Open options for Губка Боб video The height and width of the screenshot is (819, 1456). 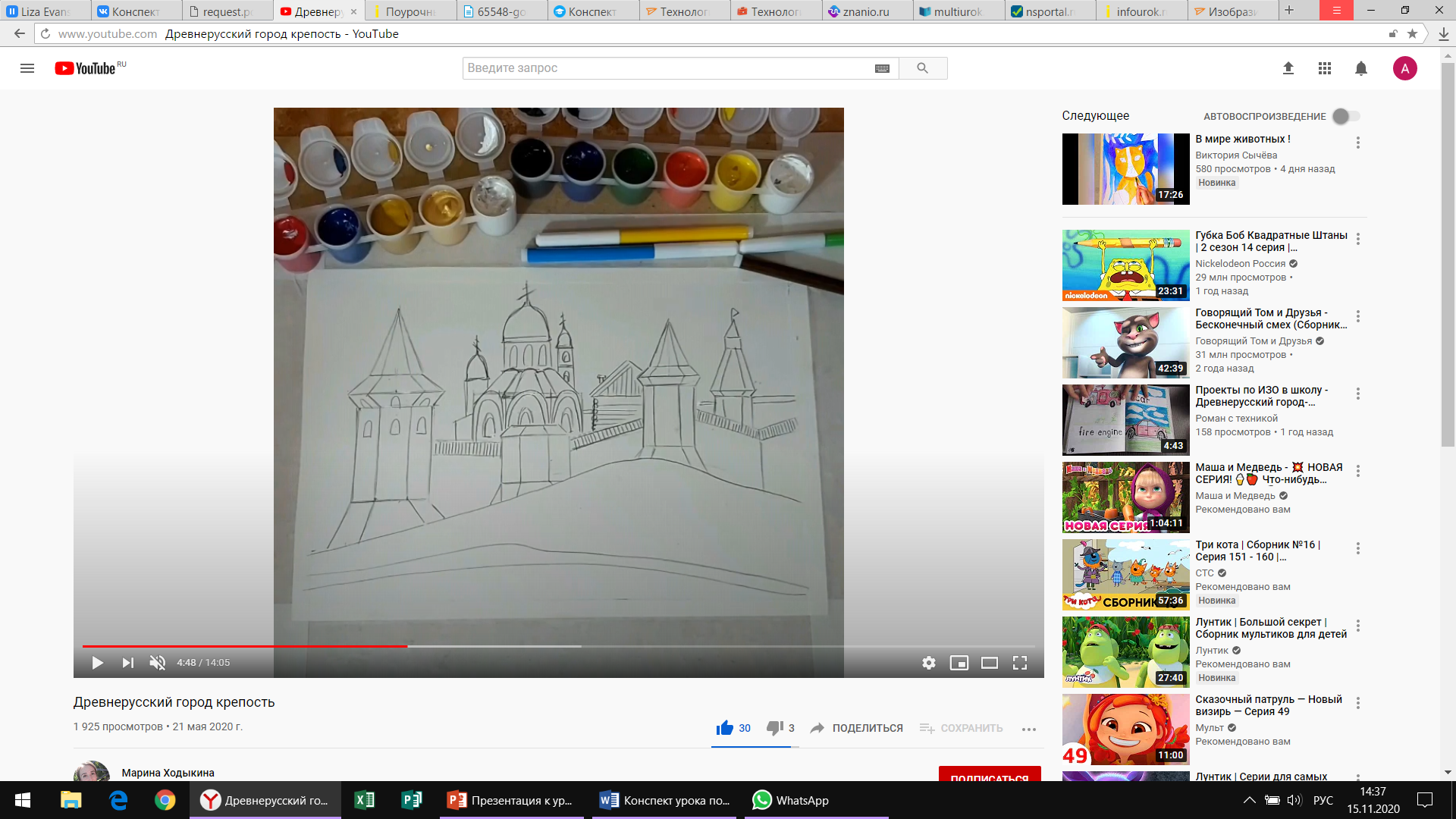point(1357,239)
